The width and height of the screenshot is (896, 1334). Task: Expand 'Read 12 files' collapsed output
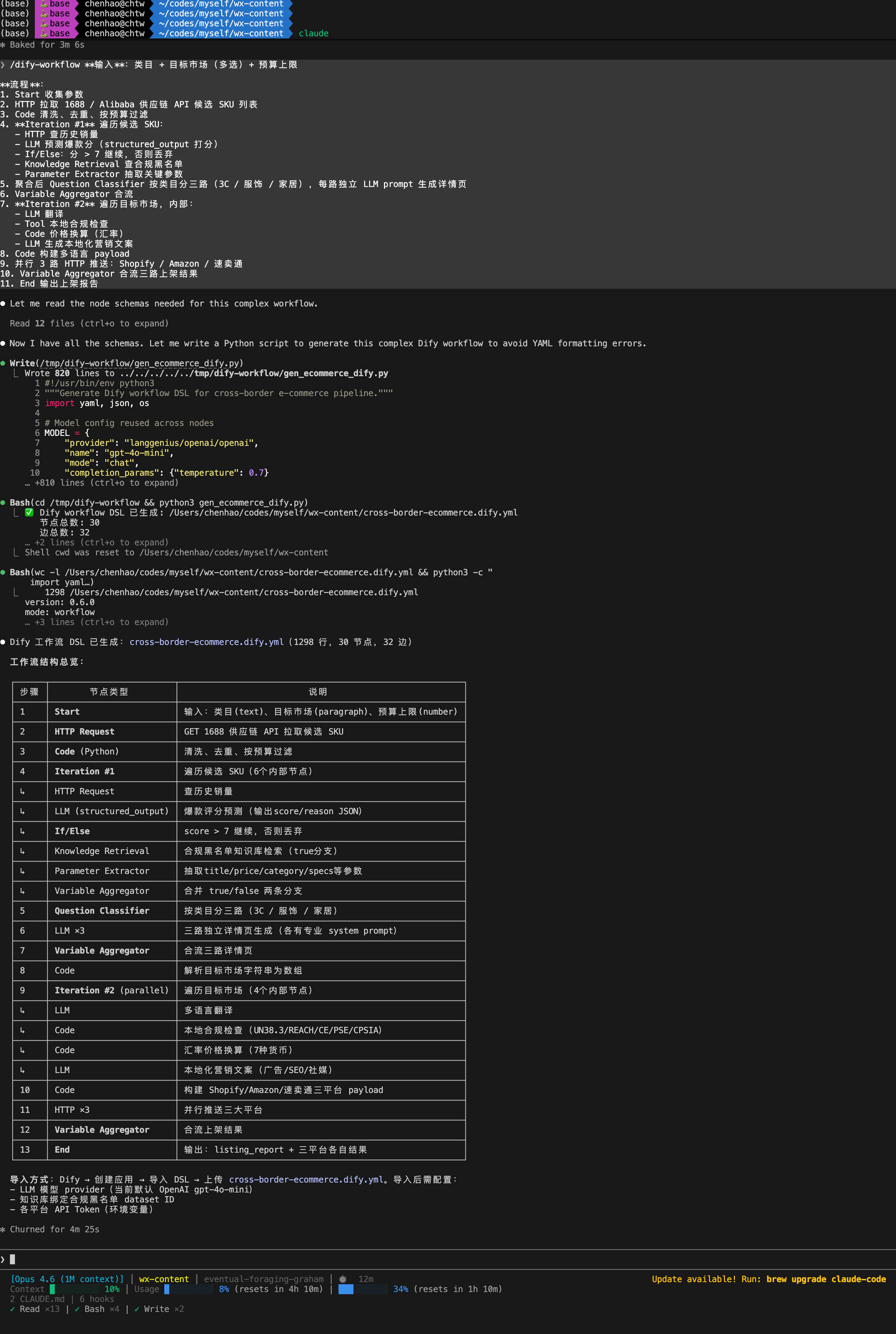(89, 323)
